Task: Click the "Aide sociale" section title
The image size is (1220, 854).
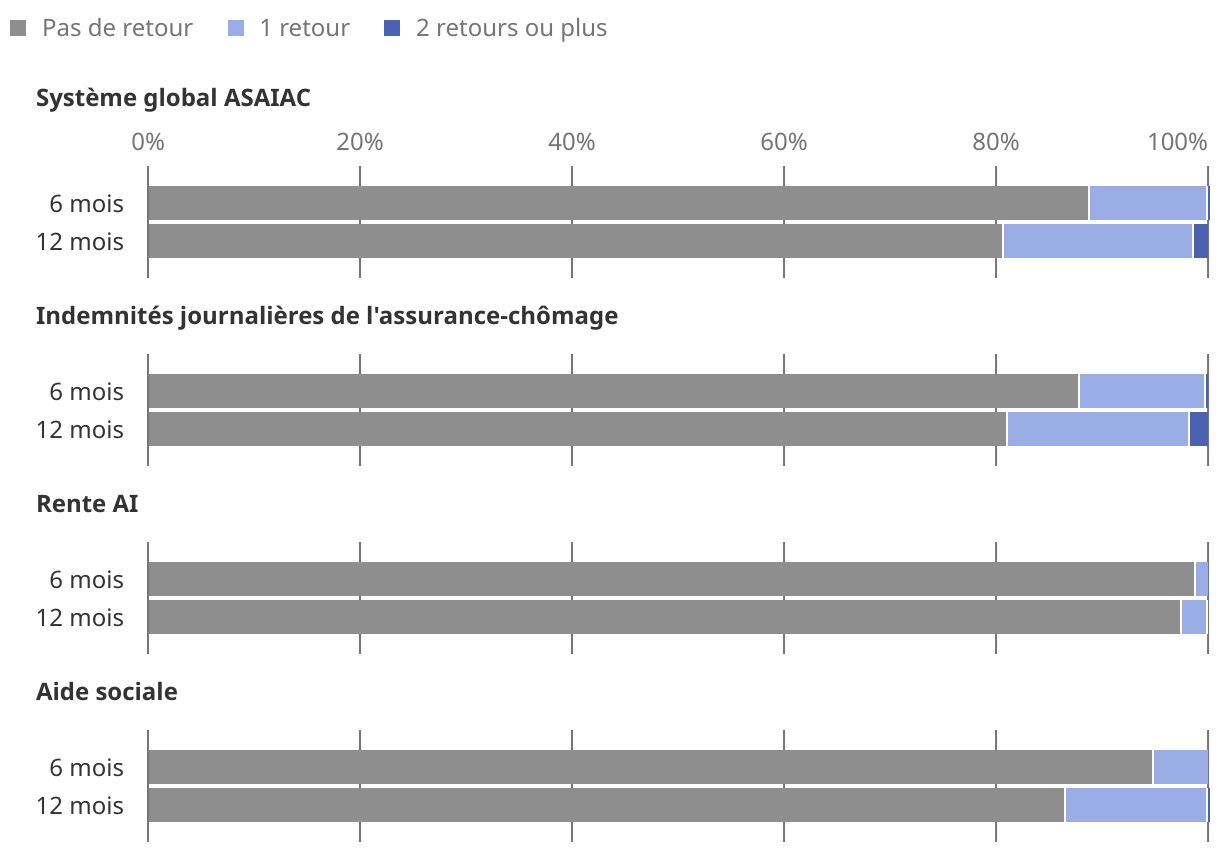Action: click(106, 692)
